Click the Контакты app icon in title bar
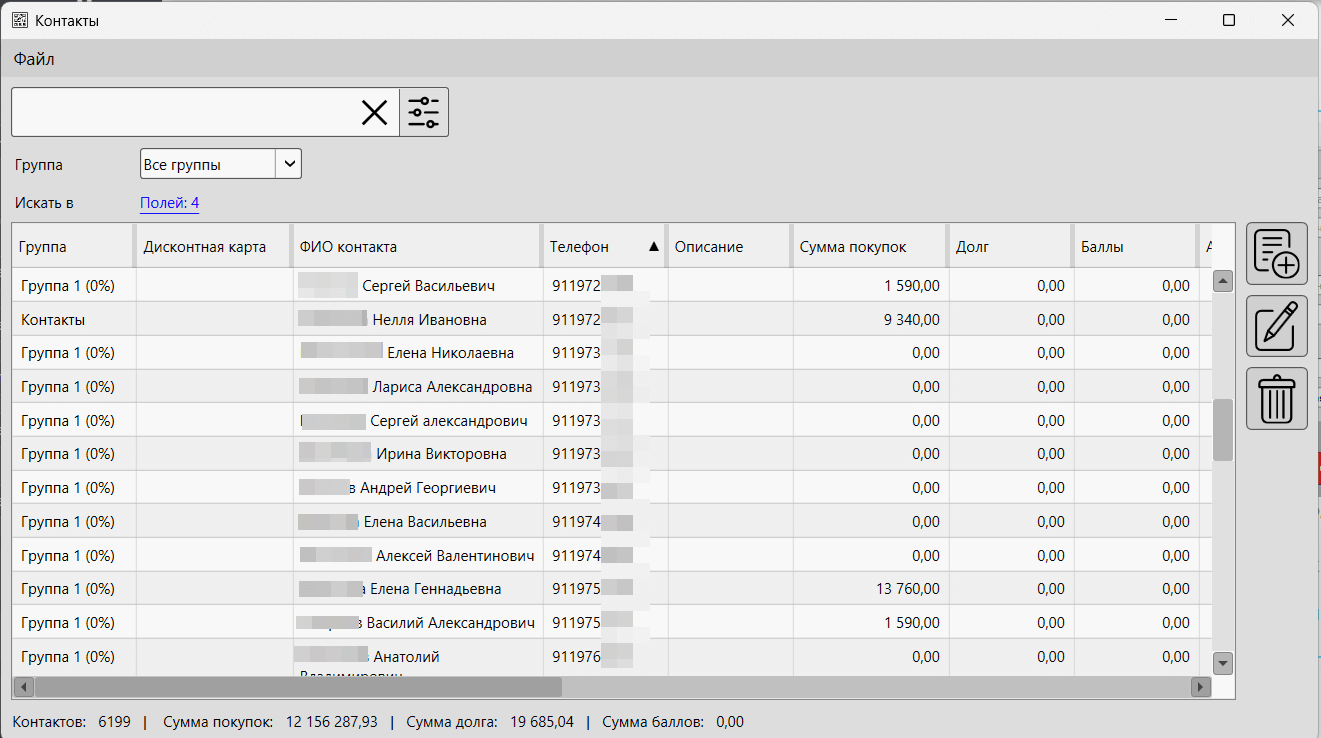Screen dimensions: 1321x738 click(19, 20)
